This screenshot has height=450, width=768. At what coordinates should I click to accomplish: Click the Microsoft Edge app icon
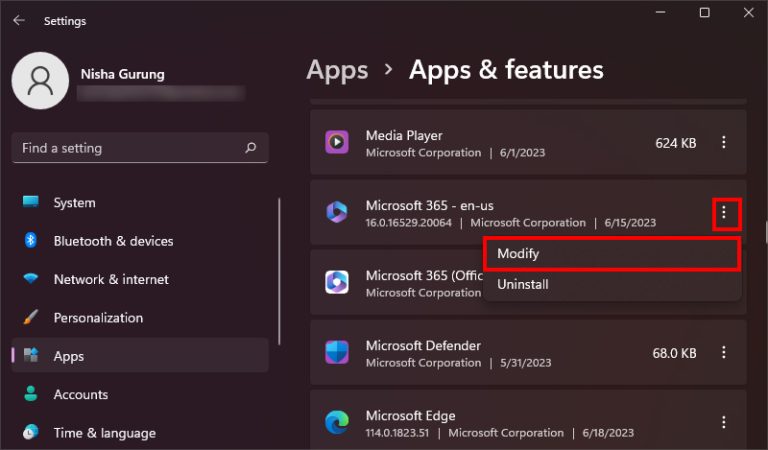[x=337, y=423]
